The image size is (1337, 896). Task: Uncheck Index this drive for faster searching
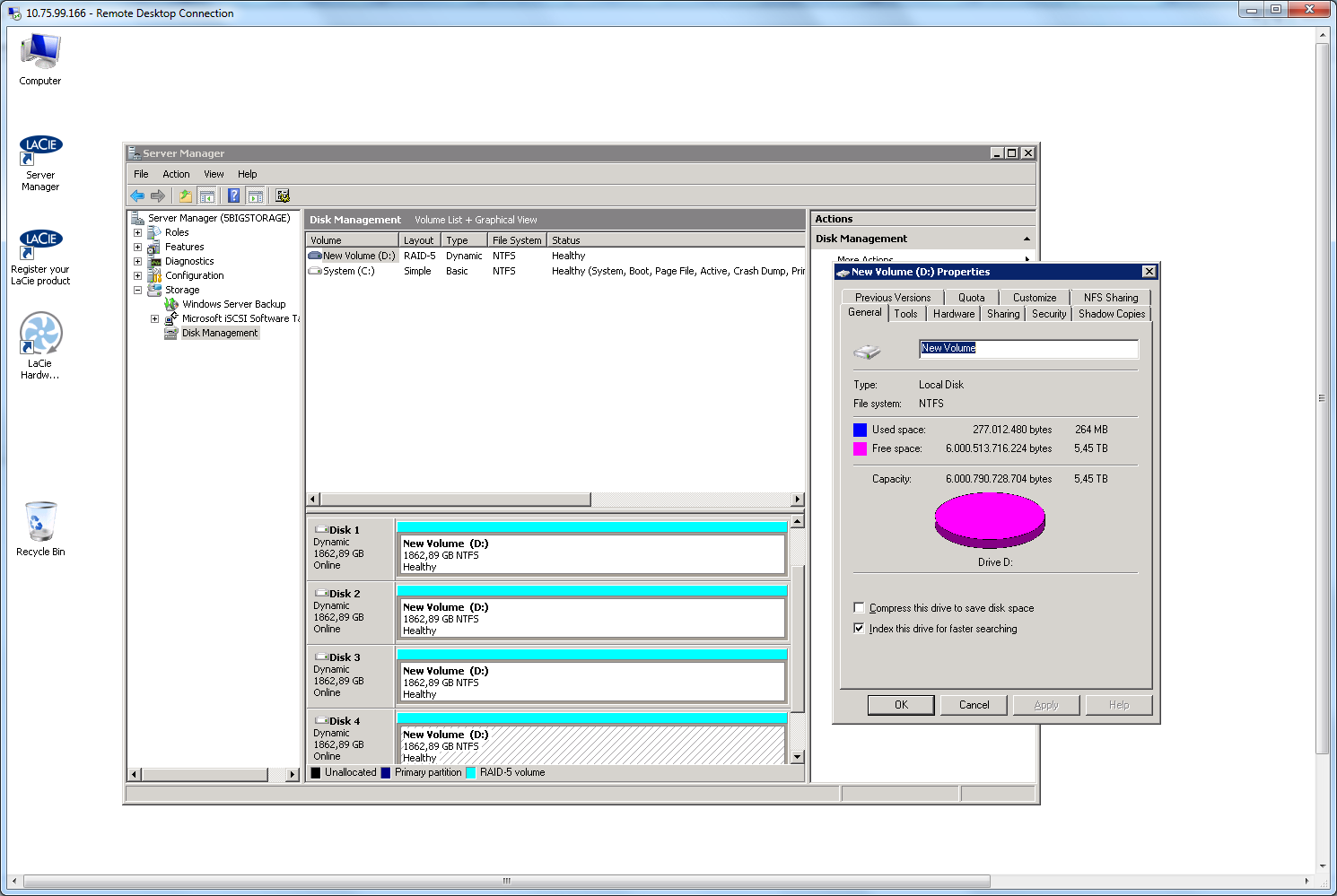860,629
